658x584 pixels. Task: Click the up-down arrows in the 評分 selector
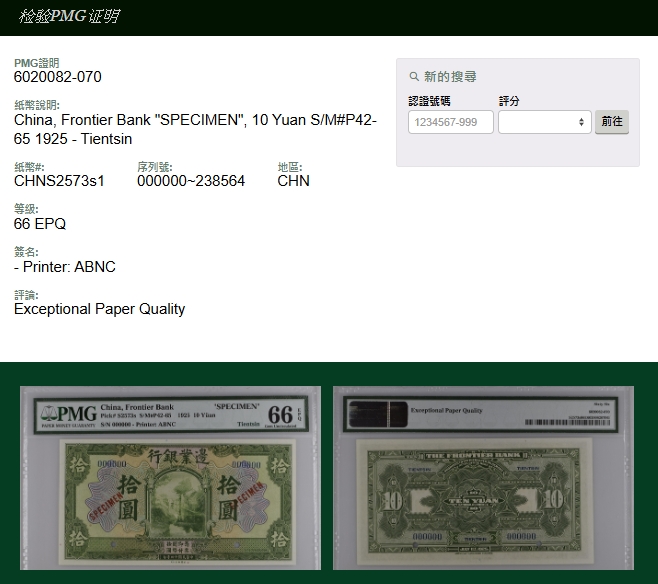(x=582, y=122)
